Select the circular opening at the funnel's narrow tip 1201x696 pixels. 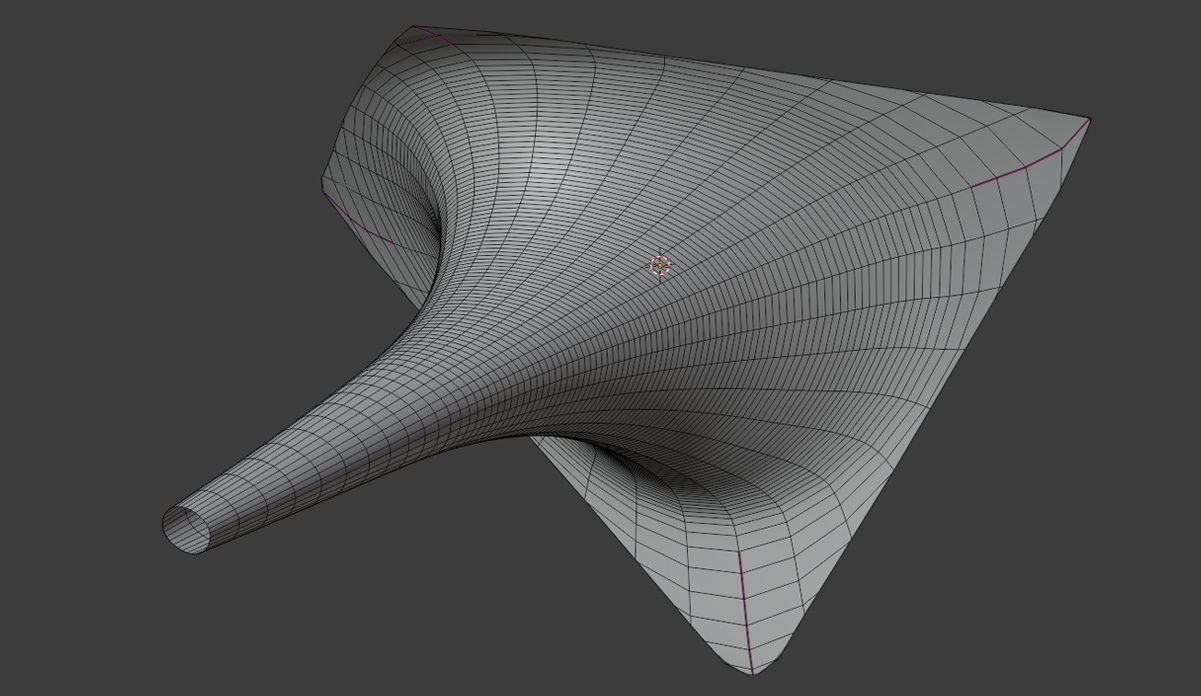click(187, 528)
